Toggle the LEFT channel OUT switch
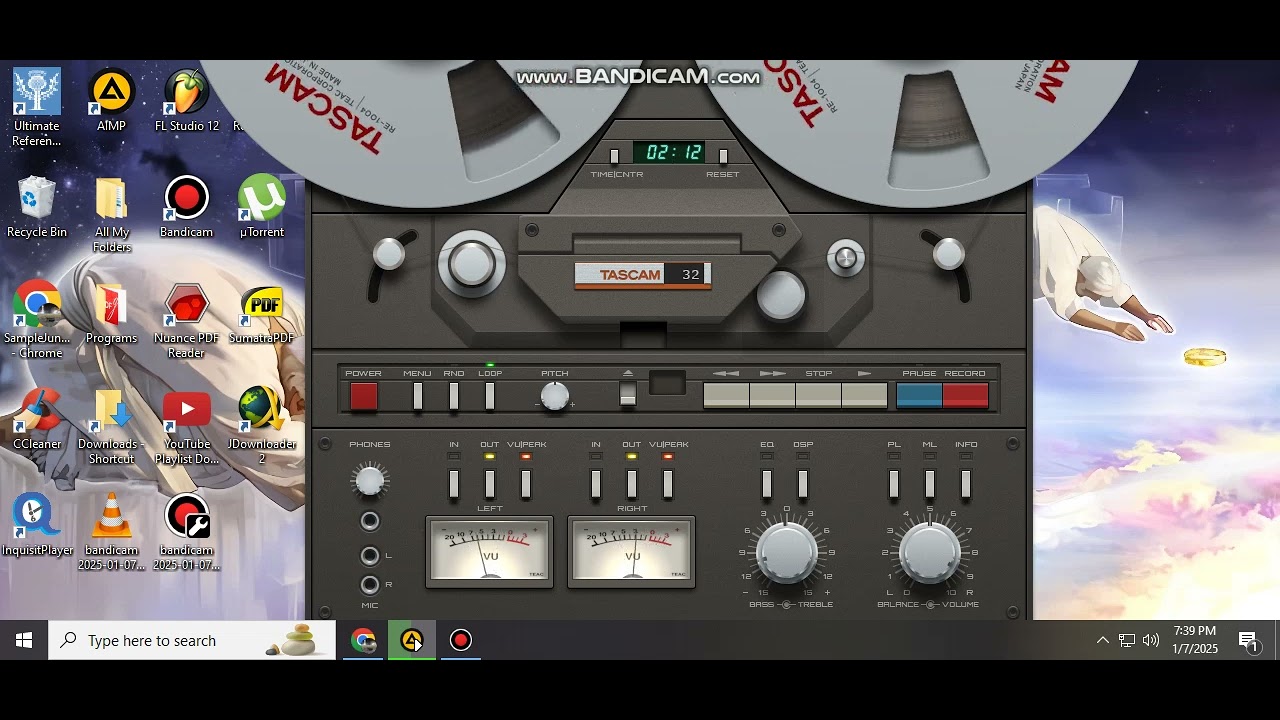 pyautogui.click(x=490, y=484)
